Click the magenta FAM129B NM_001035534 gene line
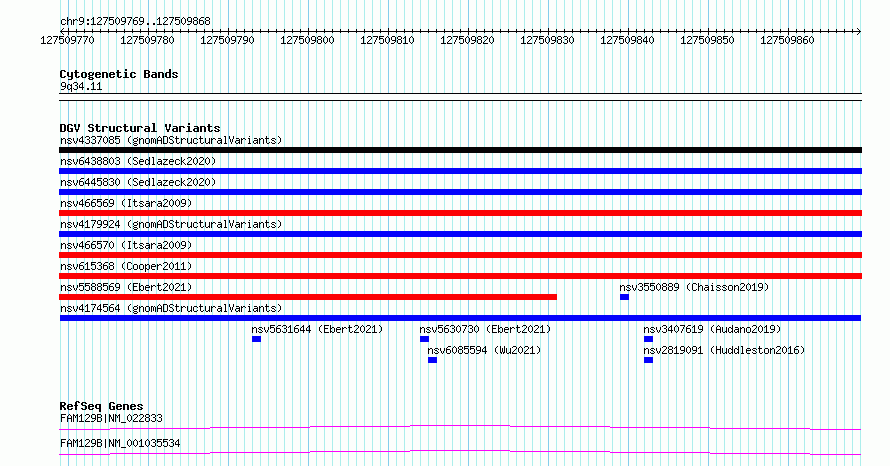Screen dimensions: 890x466 tap(460, 452)
